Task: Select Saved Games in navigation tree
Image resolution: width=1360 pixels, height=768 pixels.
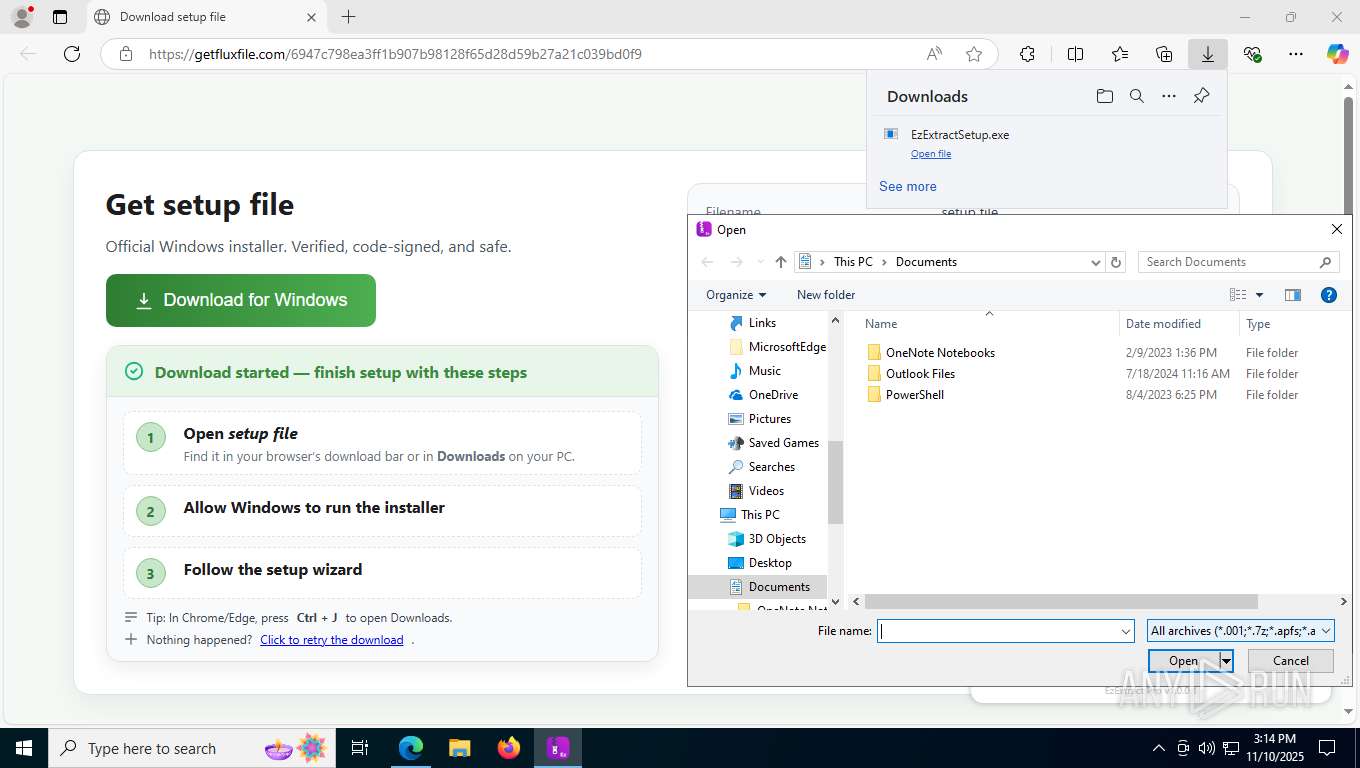Action: click(783, 443)
